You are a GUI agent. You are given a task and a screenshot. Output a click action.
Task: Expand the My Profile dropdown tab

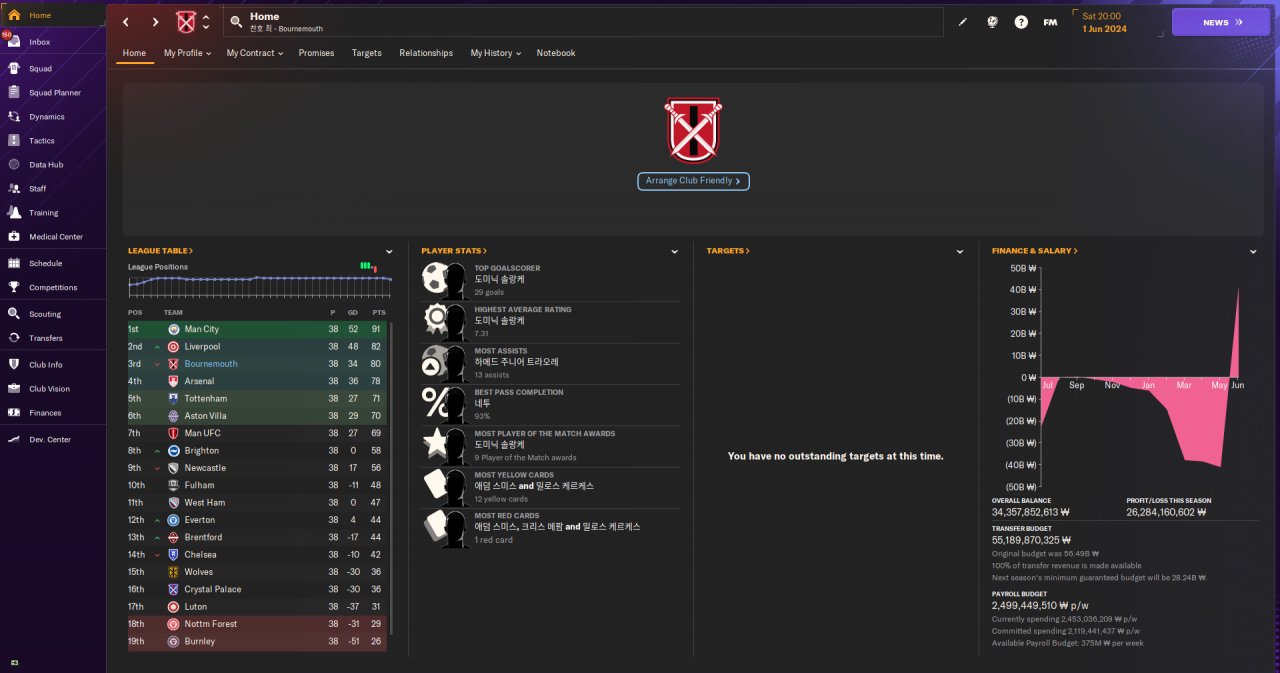[x=188, y=53]
